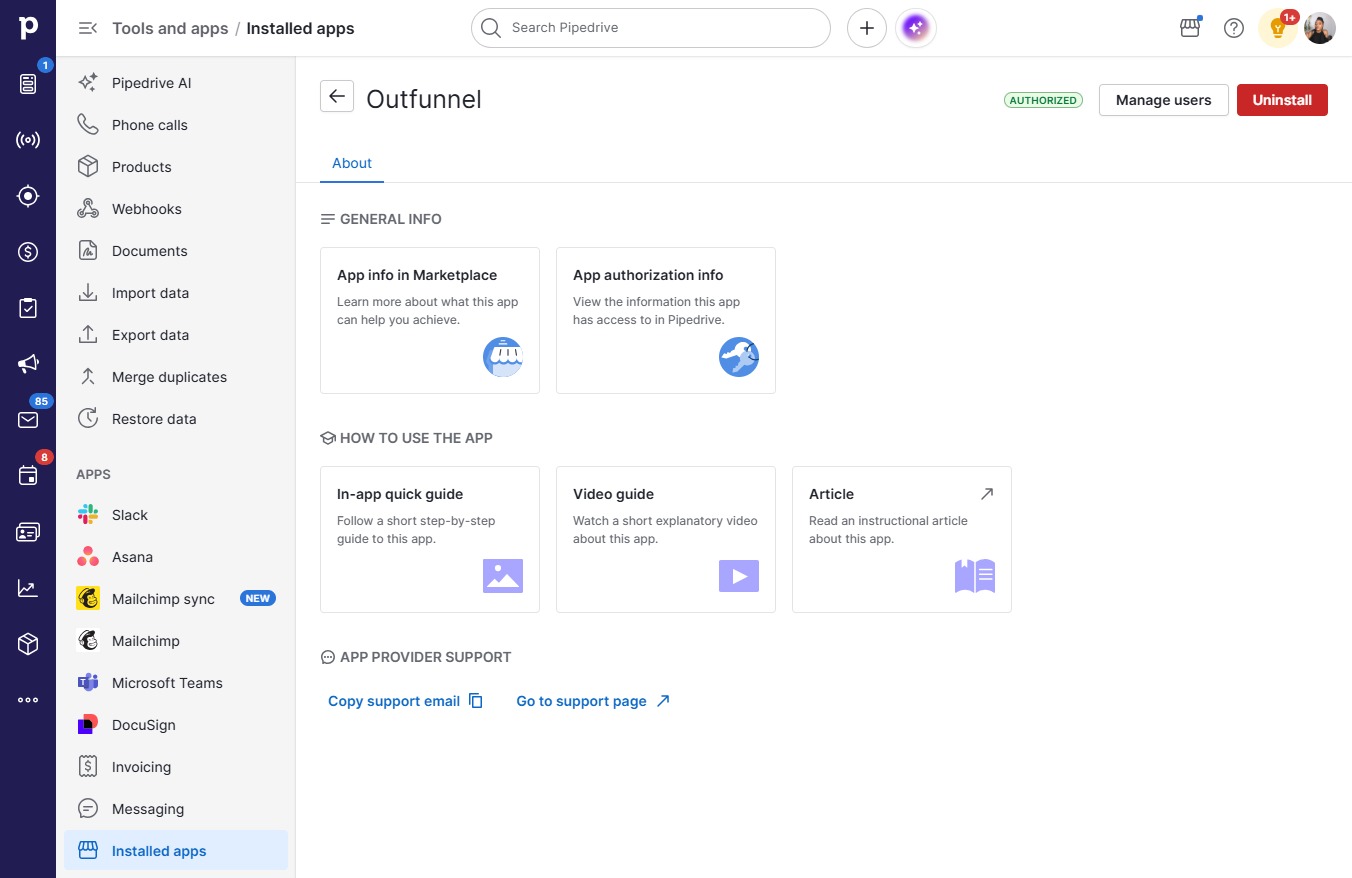Open Deals dollar icon in left rail
The height and width of the screenshot is (878, 1352).
[28, 252]
